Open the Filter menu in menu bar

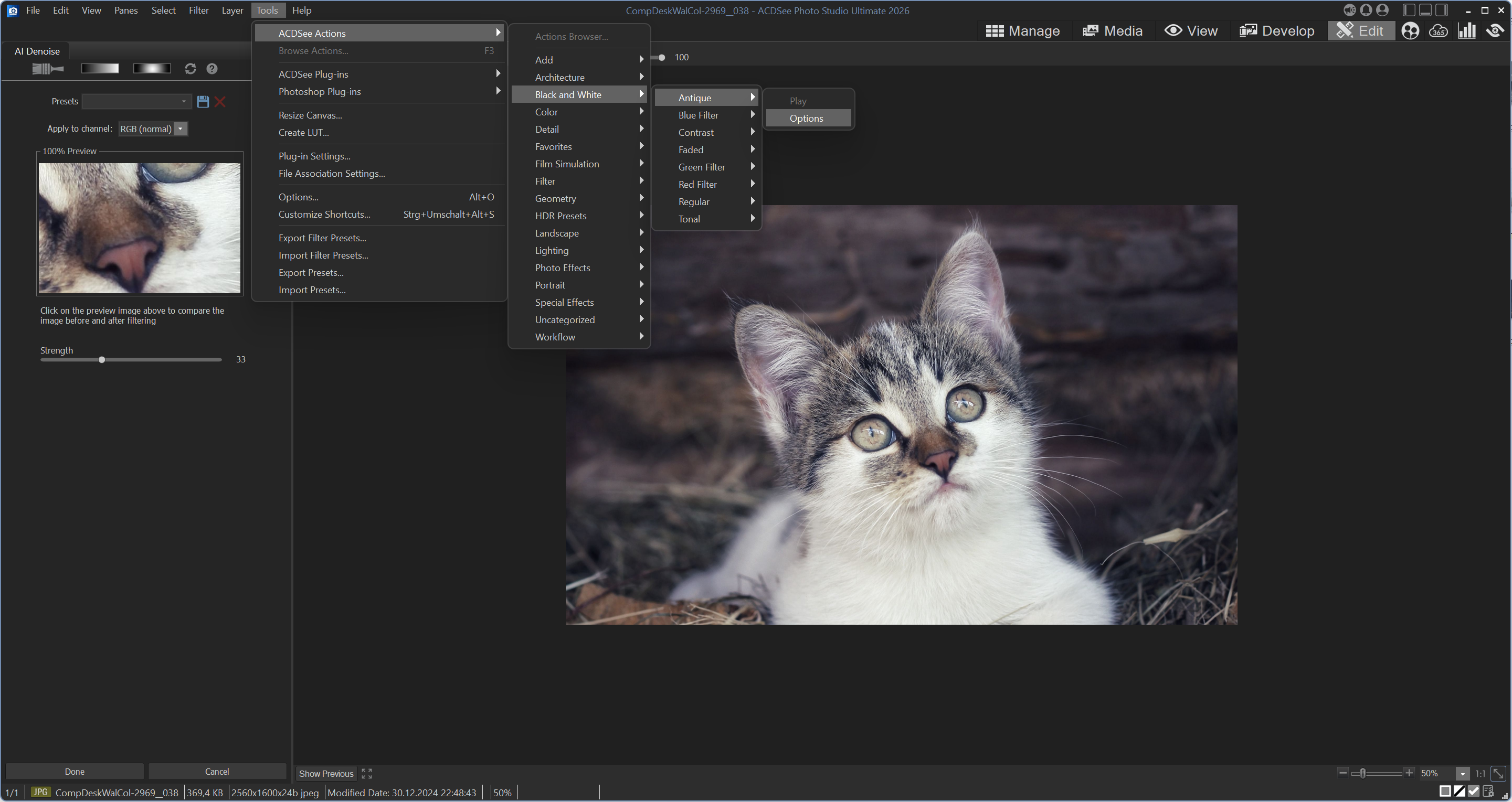pos(198,10)
